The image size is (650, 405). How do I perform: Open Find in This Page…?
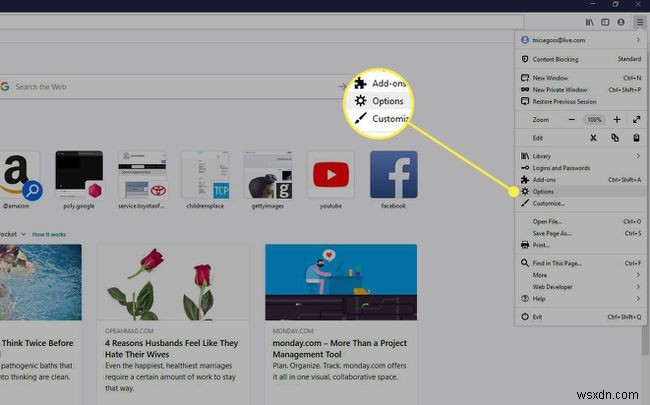point(580,263)
